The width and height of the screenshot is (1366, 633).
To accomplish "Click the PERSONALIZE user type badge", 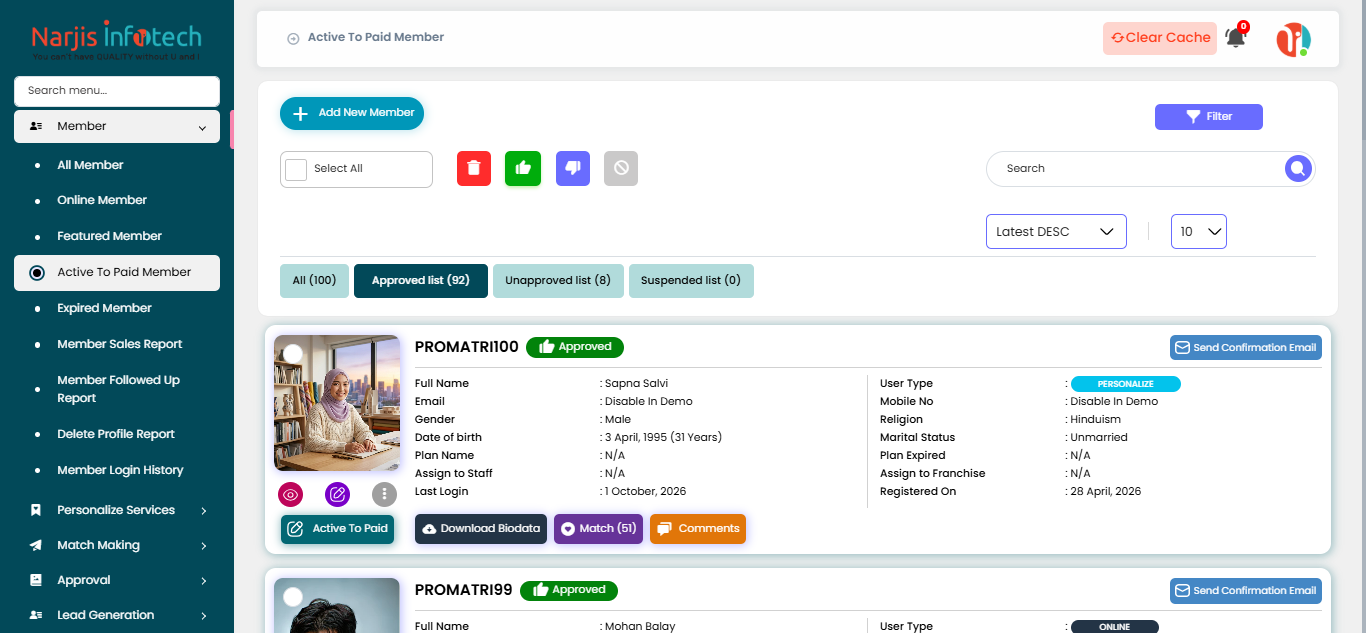I will click(x=1126, y=384).
